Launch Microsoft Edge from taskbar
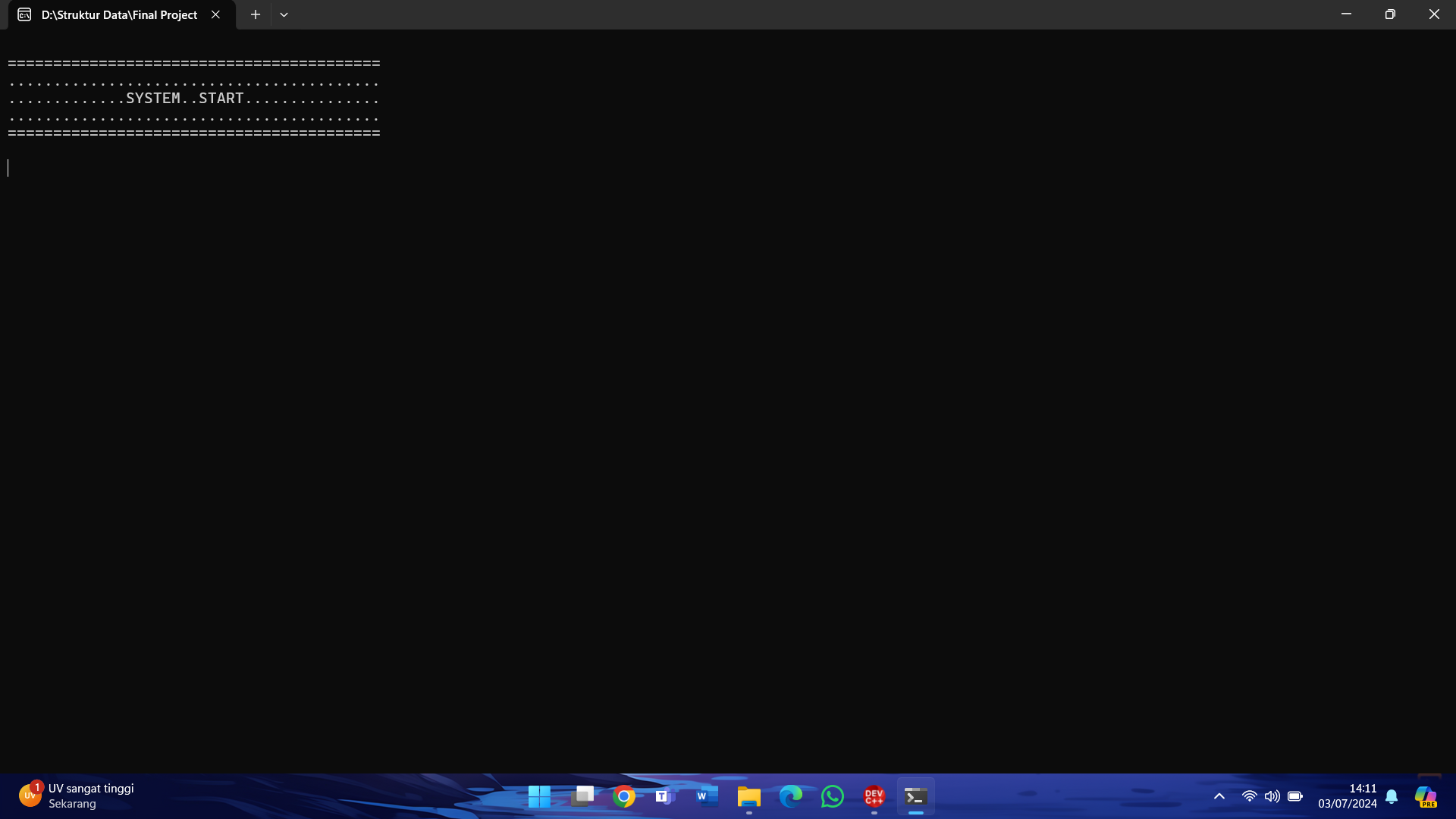The width and height of the screenshot is (1456, 819). click(791, 796)
